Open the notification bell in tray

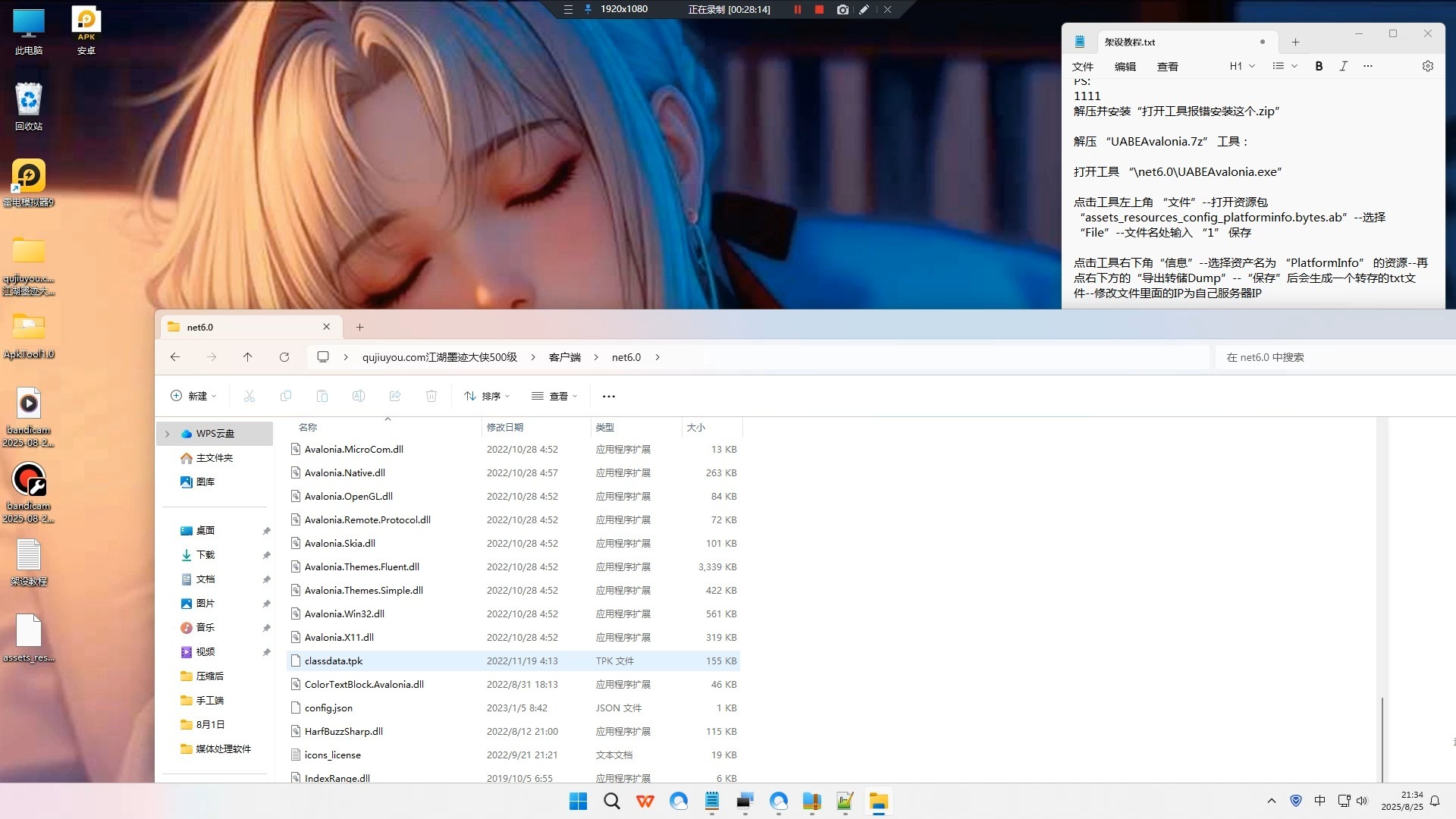pyautogui.click(x=1435, y=801)
